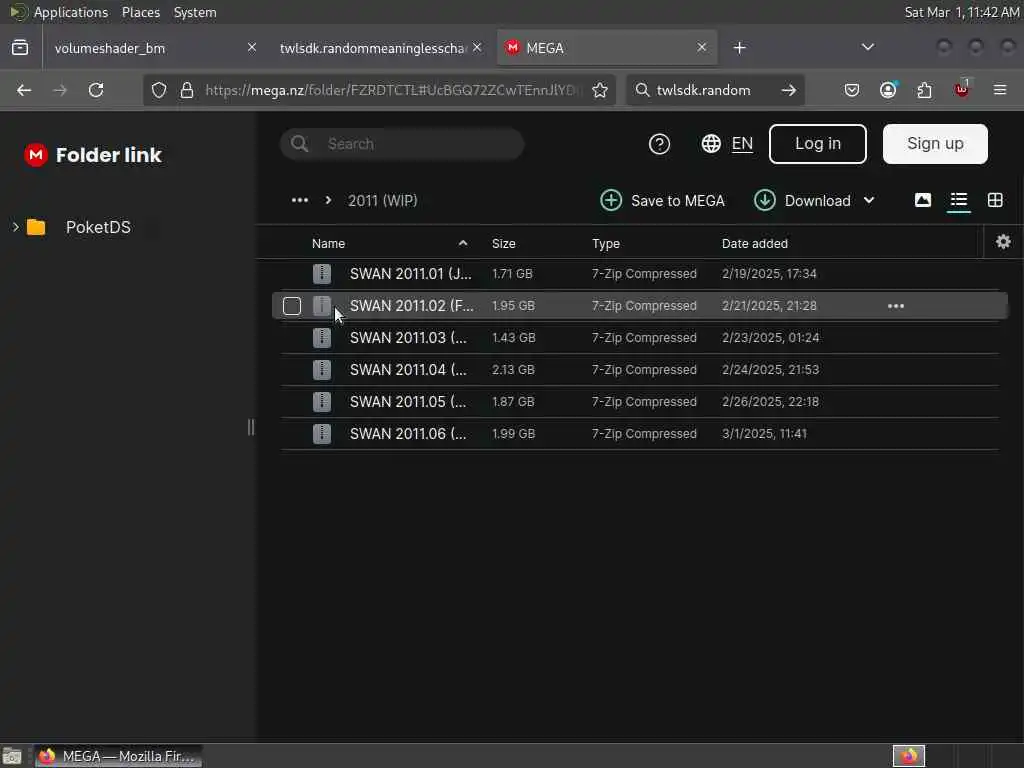Open the three-dots menu for SWAN 2011.02
Image resolution: width=1024 pixels, height=768 pixels.
[895, 306]
